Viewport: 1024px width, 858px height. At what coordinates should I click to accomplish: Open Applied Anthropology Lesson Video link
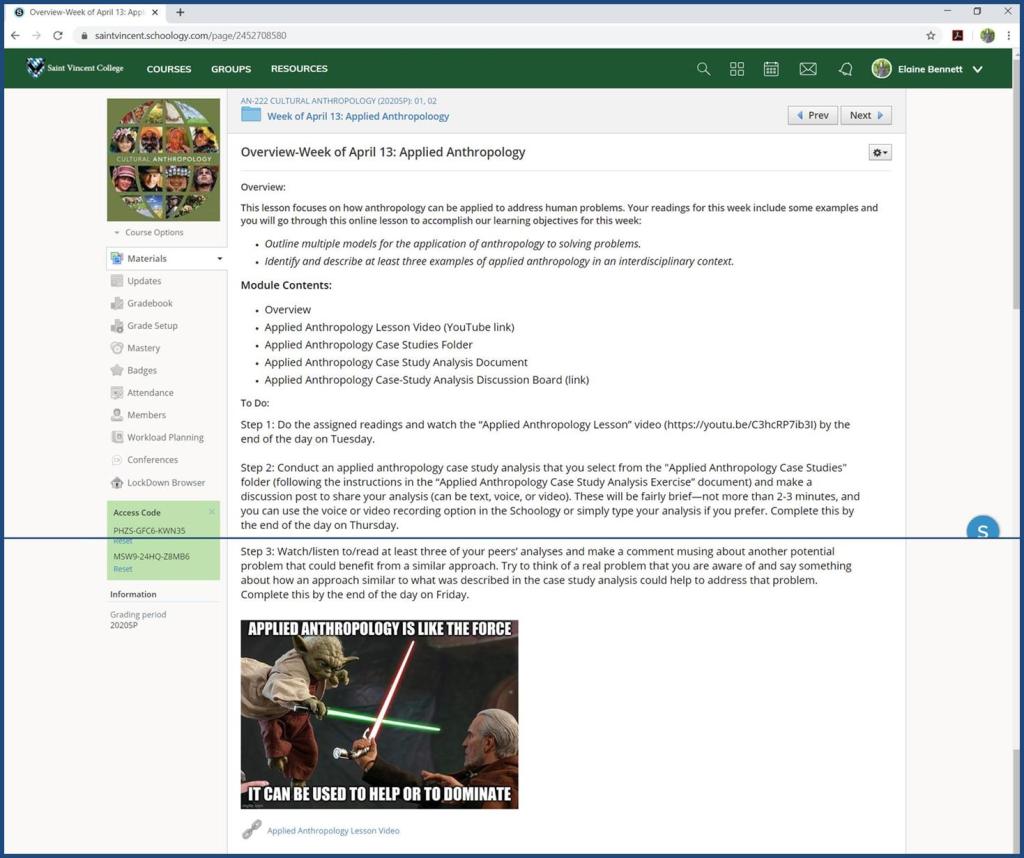[333, 830]
